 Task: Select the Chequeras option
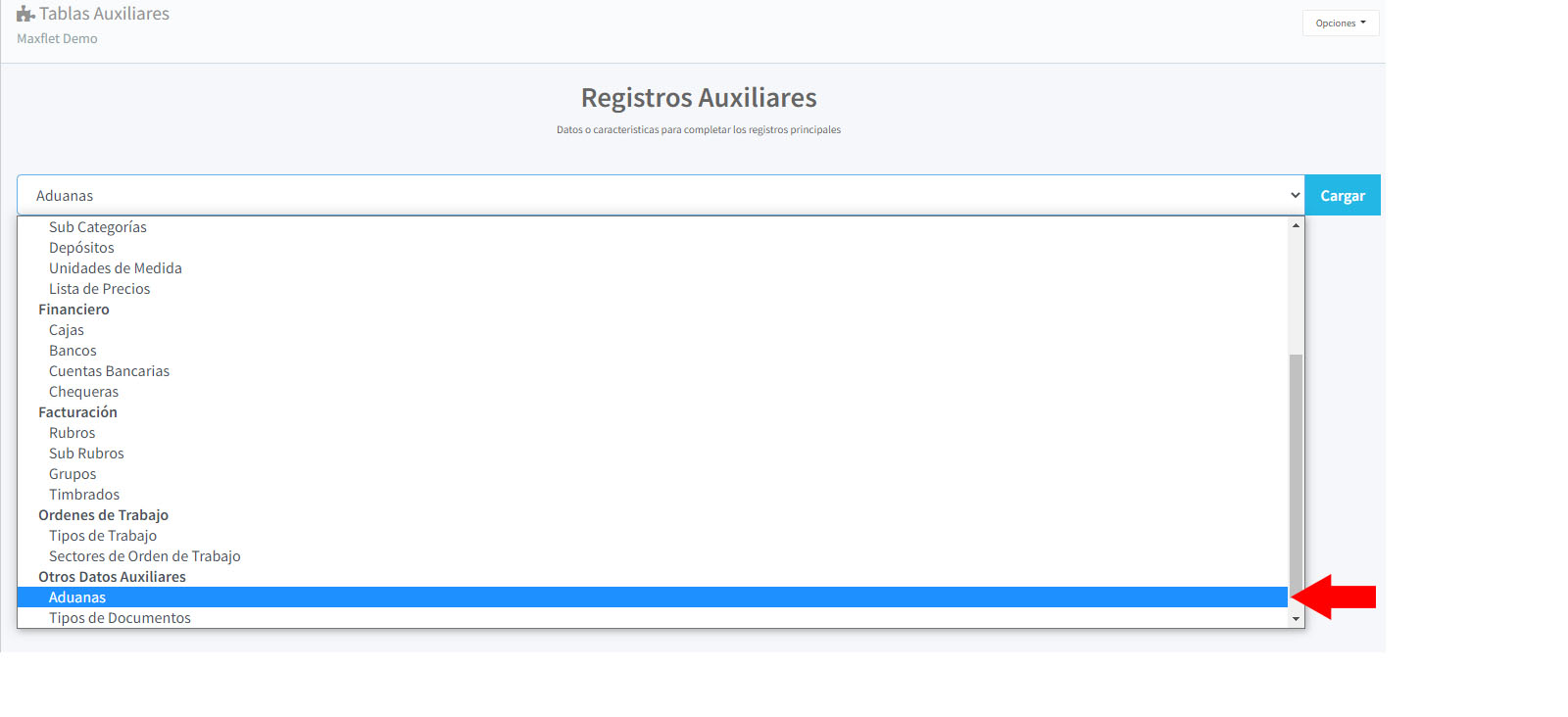(83, 392)
